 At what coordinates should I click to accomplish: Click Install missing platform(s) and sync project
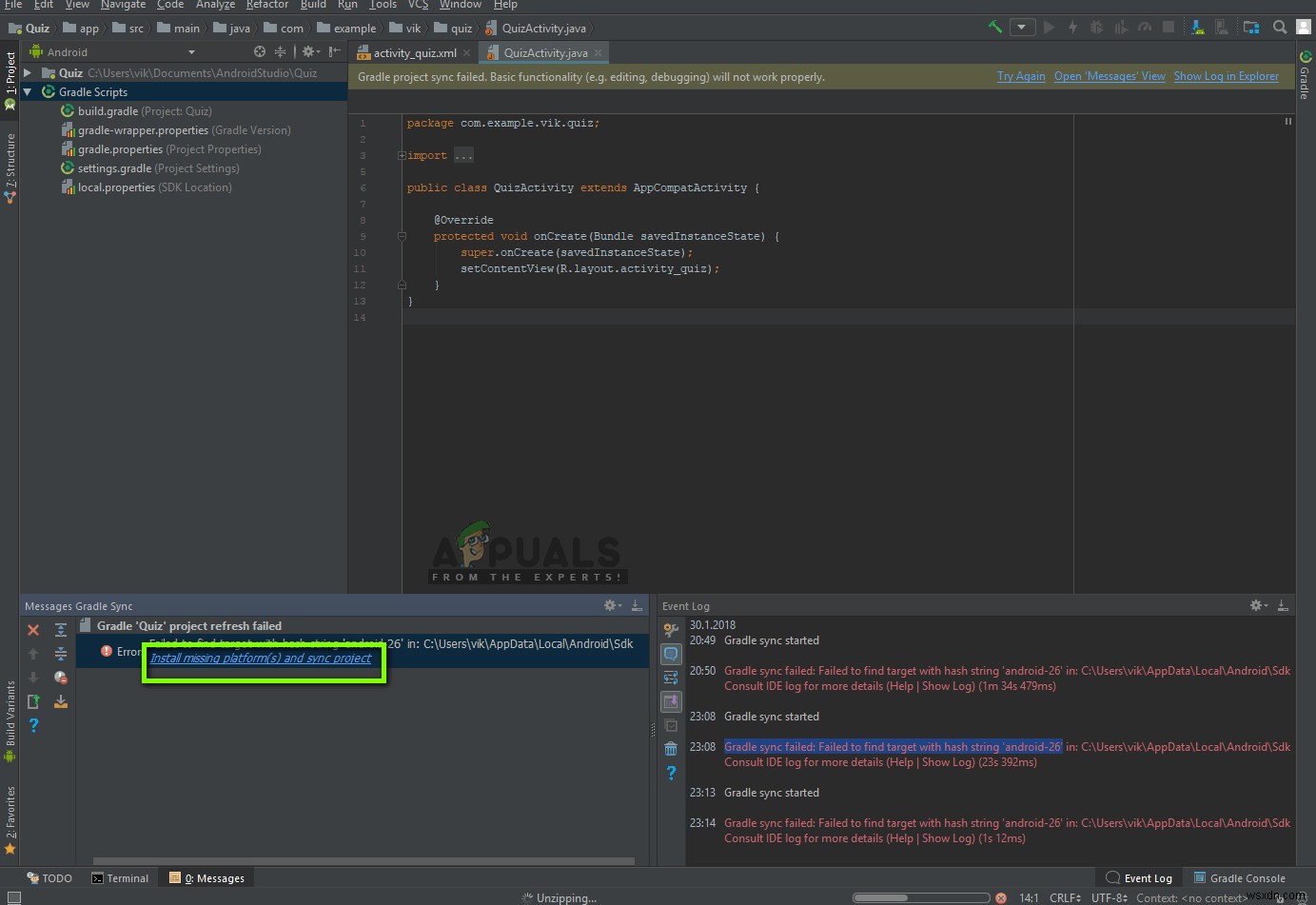point(264,658)
